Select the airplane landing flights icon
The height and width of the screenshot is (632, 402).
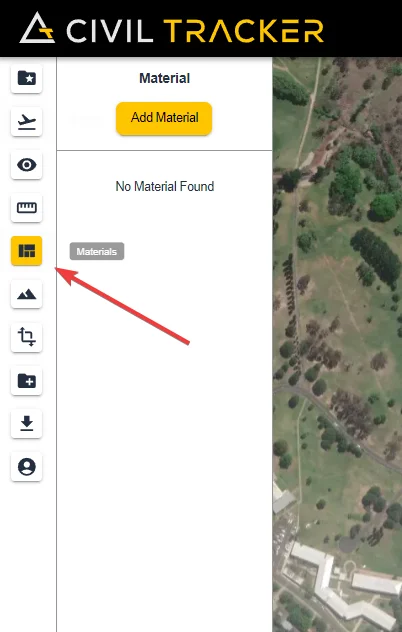click(x=27, y=121)
